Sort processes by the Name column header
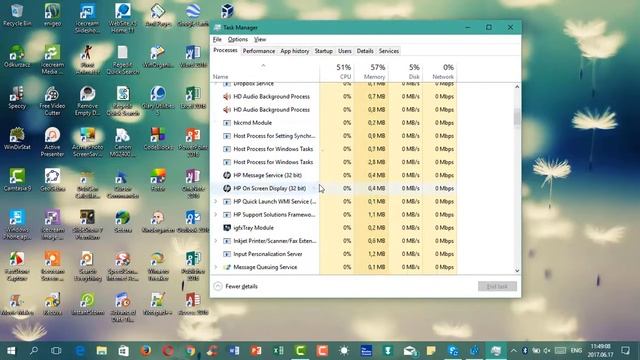640x360 pixels. click(264, 71)
